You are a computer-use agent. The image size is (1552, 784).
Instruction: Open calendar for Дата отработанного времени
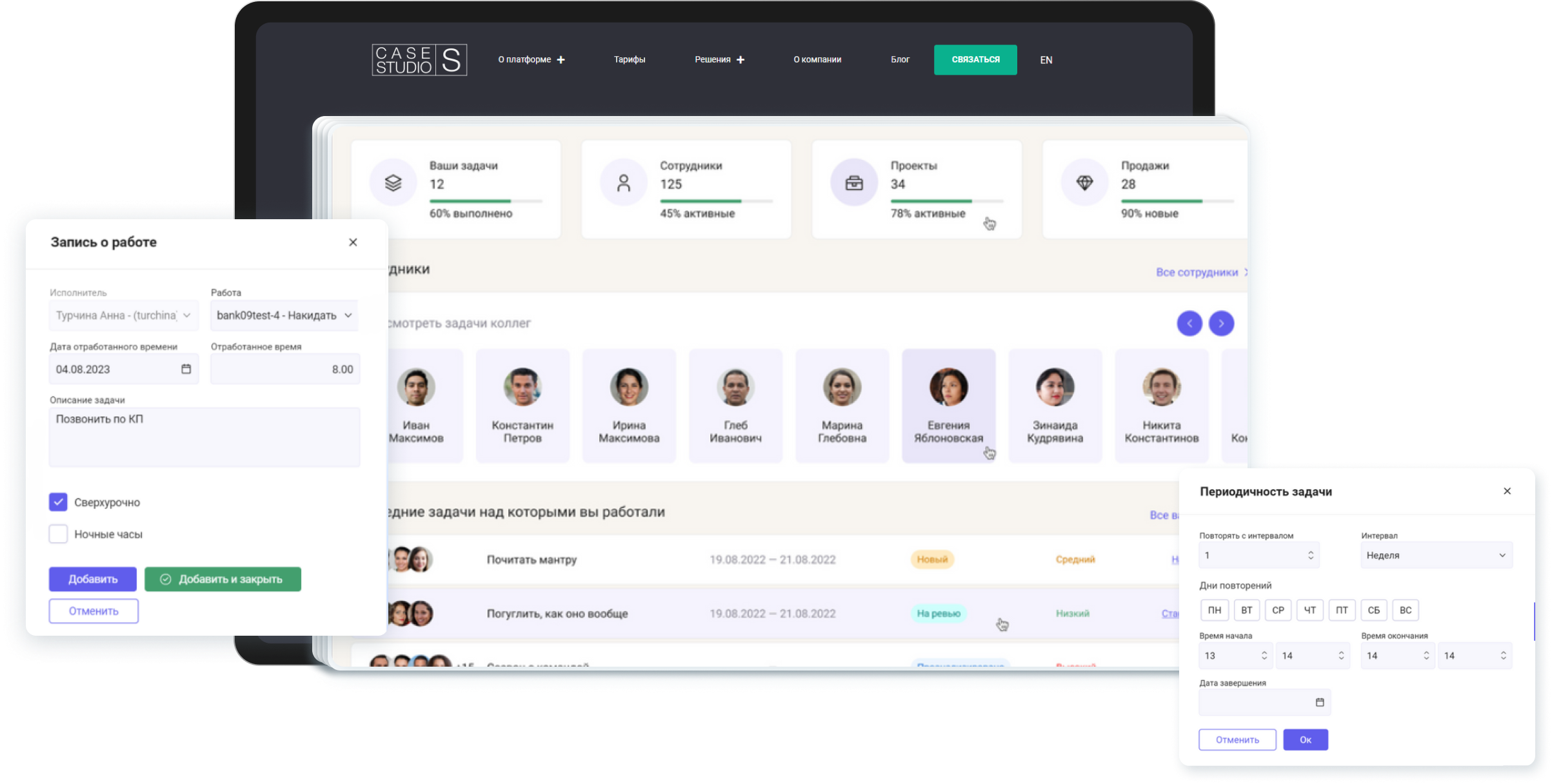point(186,369)
